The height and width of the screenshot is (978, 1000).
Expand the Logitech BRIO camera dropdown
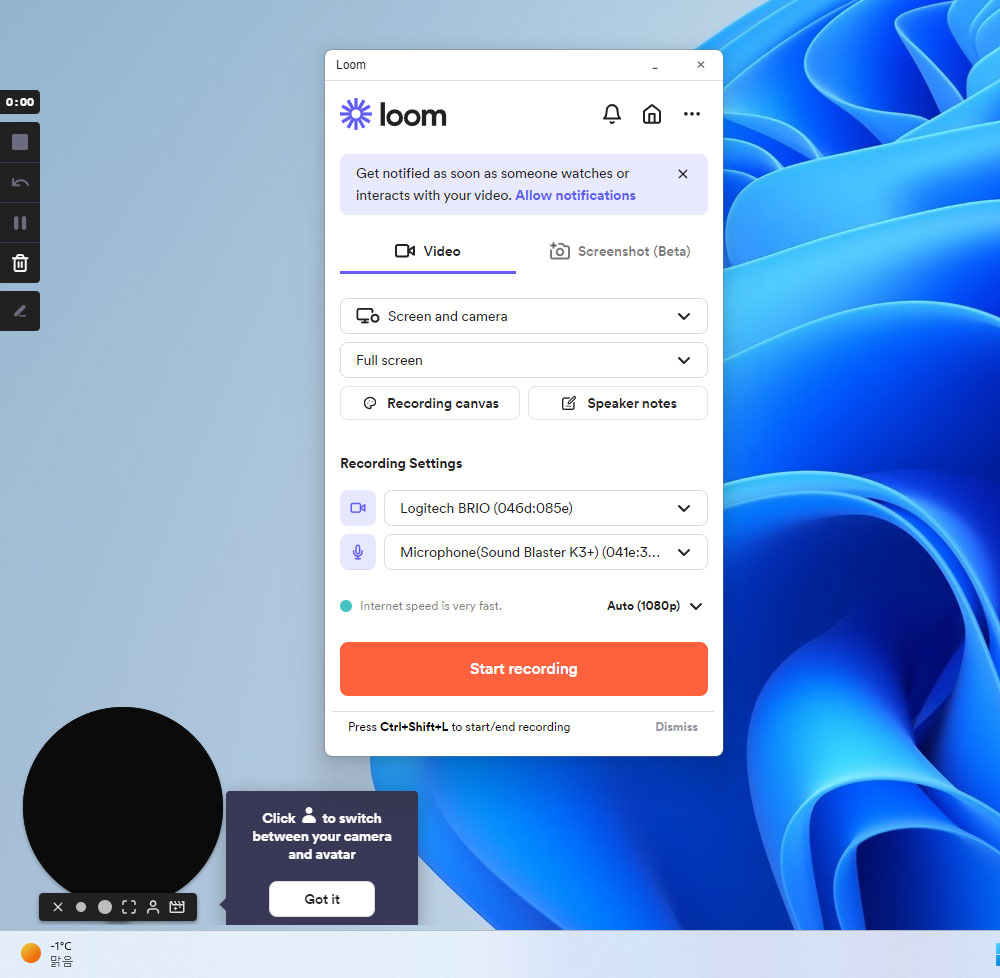pyautogui.click(x=546, y=508)
